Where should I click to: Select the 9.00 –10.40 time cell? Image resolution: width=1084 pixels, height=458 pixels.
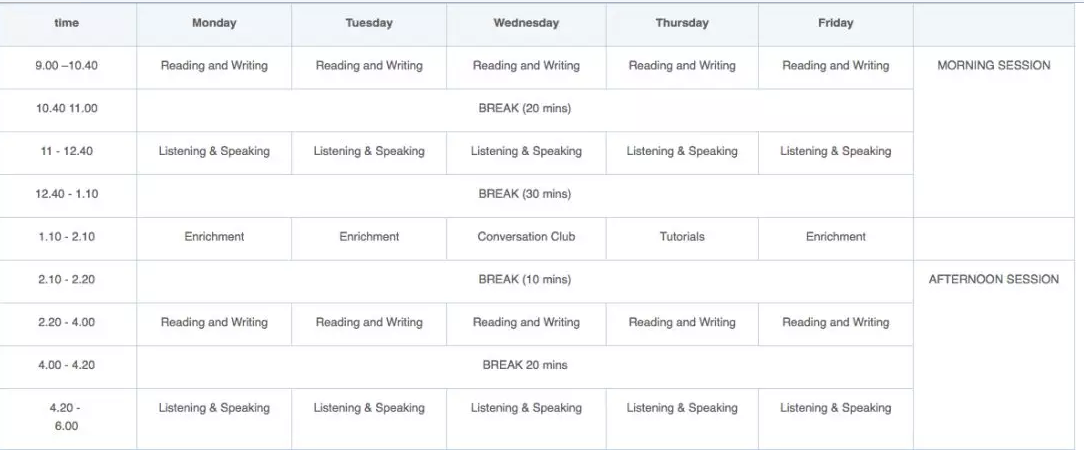coord(67,66)
